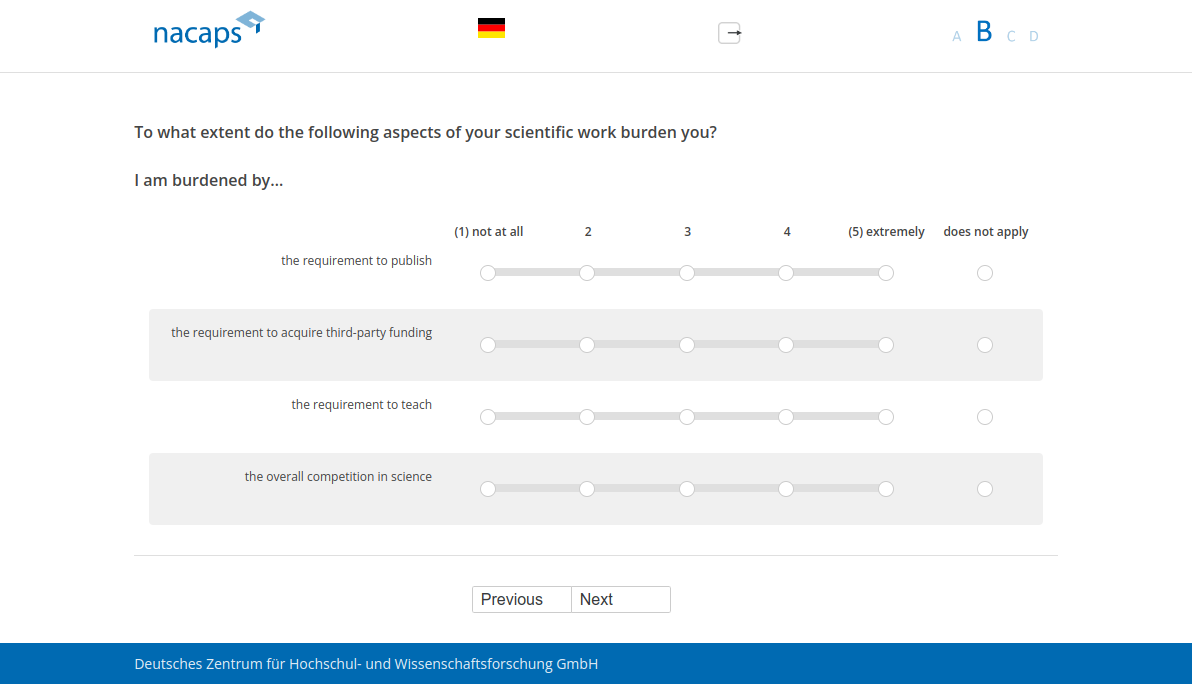Image resolution: width=1192 pixels, height=693 pixels.
Task: Switch language using the German flag
Action: pos(491,28)
